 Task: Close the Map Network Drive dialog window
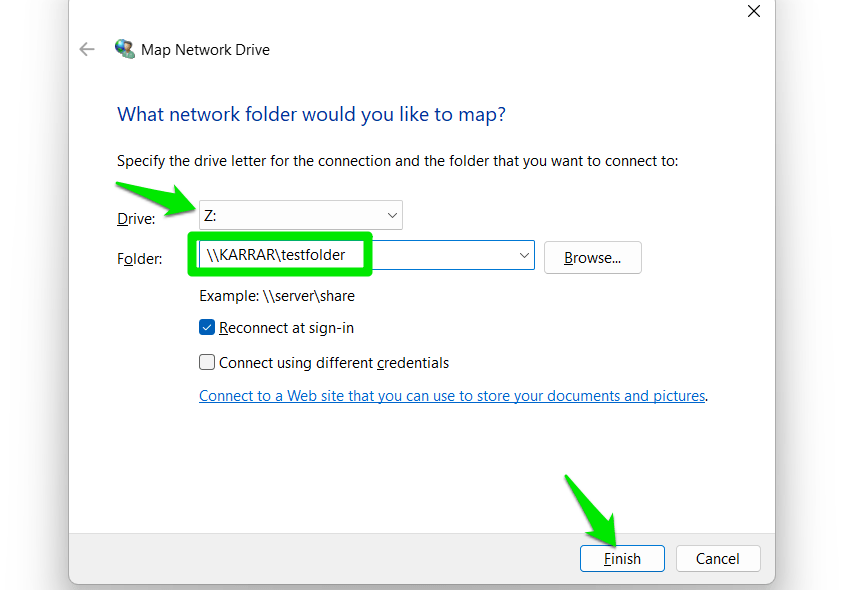[x=754, y=11]
